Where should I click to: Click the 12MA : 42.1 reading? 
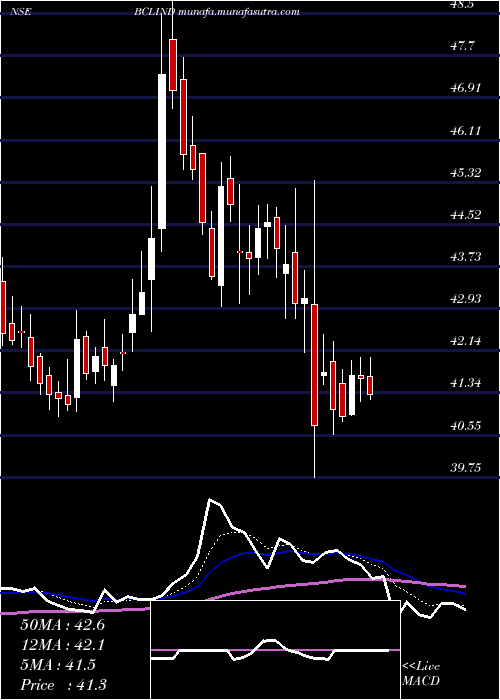(x=62, y=645)
